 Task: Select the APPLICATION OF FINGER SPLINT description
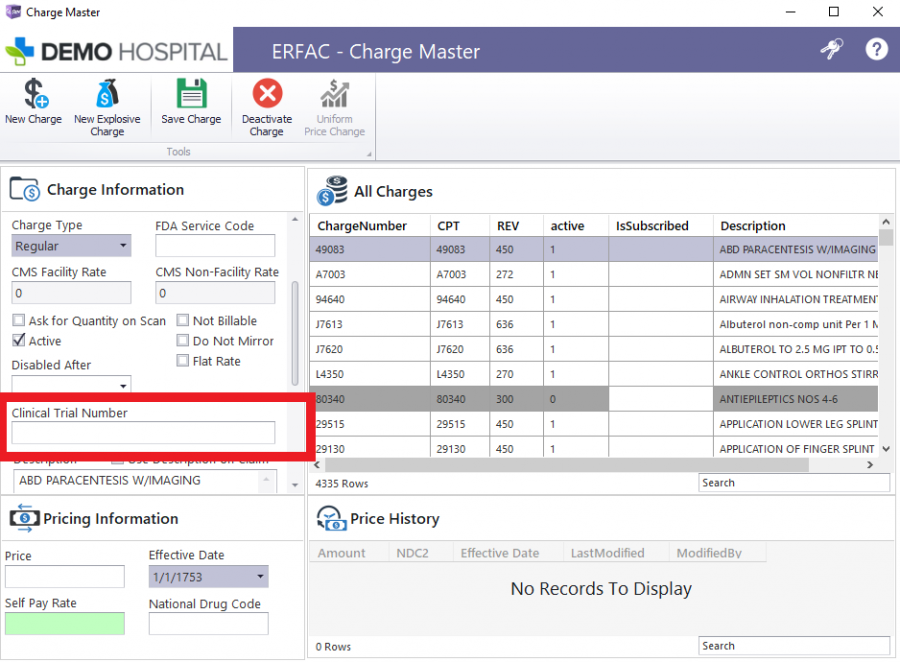tap(796, 449)
